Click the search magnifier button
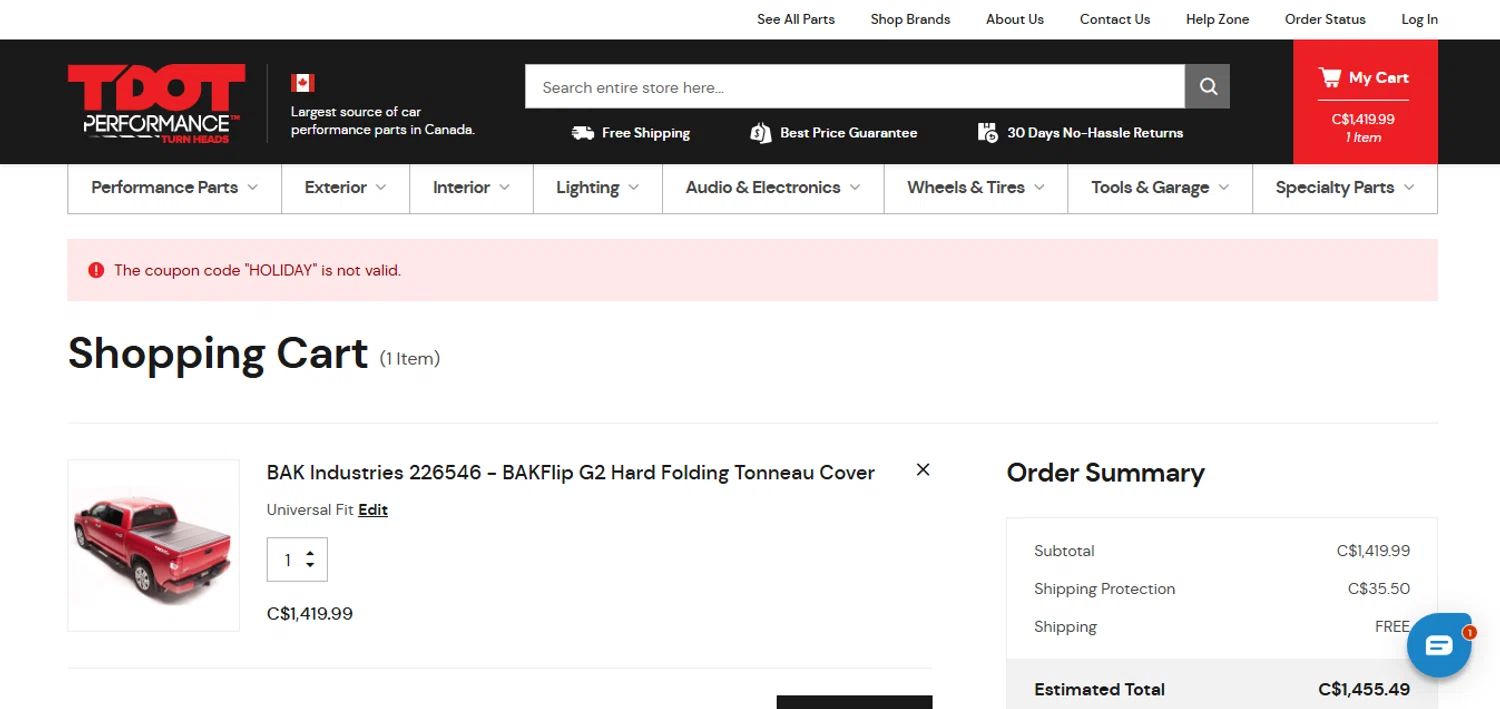The image size is (1500, 709). tap(1207, 86)
